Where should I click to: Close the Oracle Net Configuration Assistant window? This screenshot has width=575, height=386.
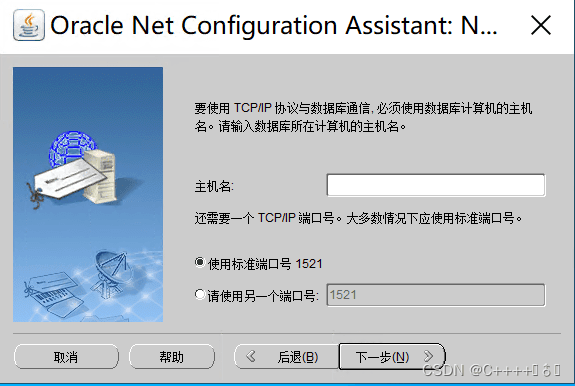(541, 25)
